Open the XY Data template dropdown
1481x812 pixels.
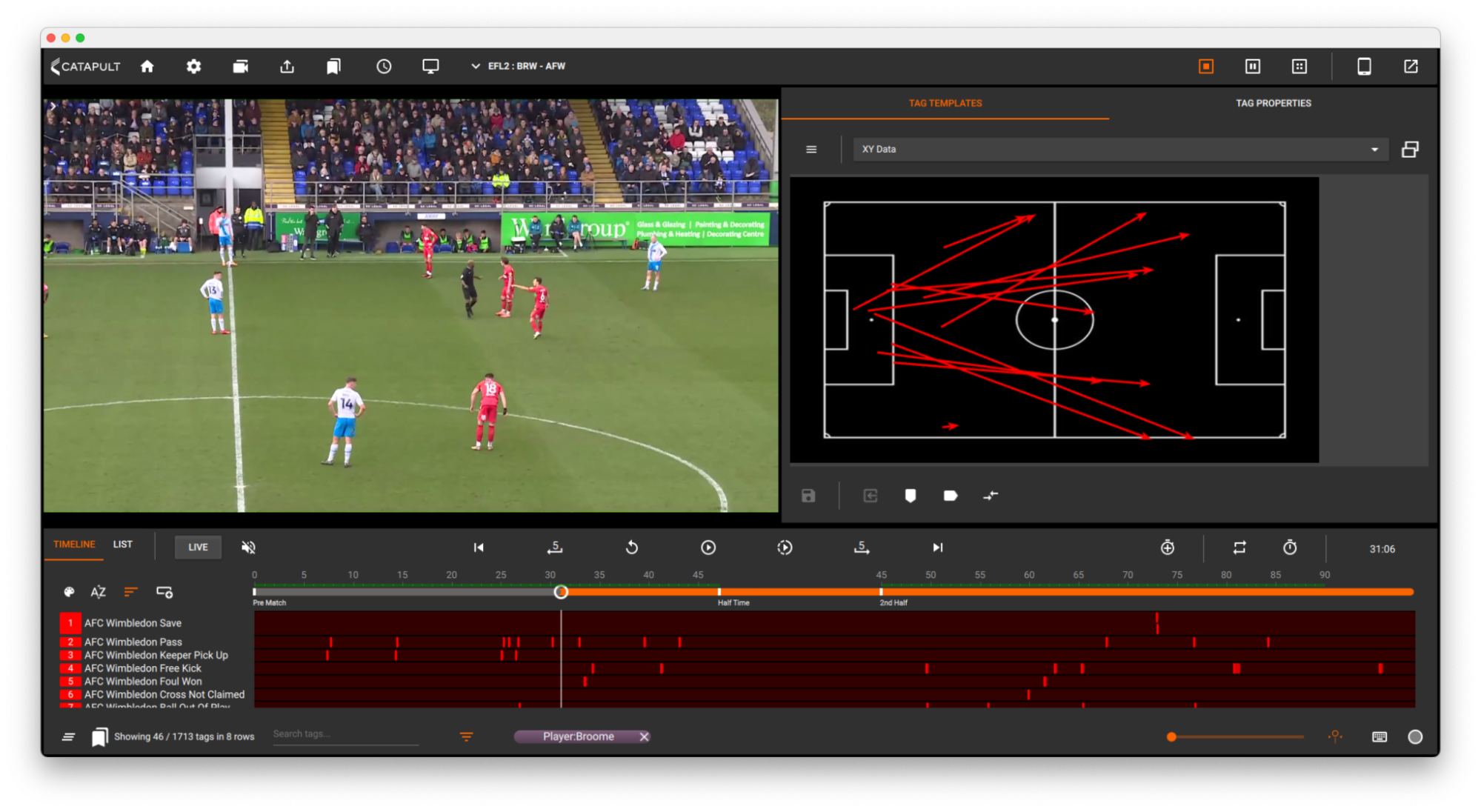tap(1120, 150)
